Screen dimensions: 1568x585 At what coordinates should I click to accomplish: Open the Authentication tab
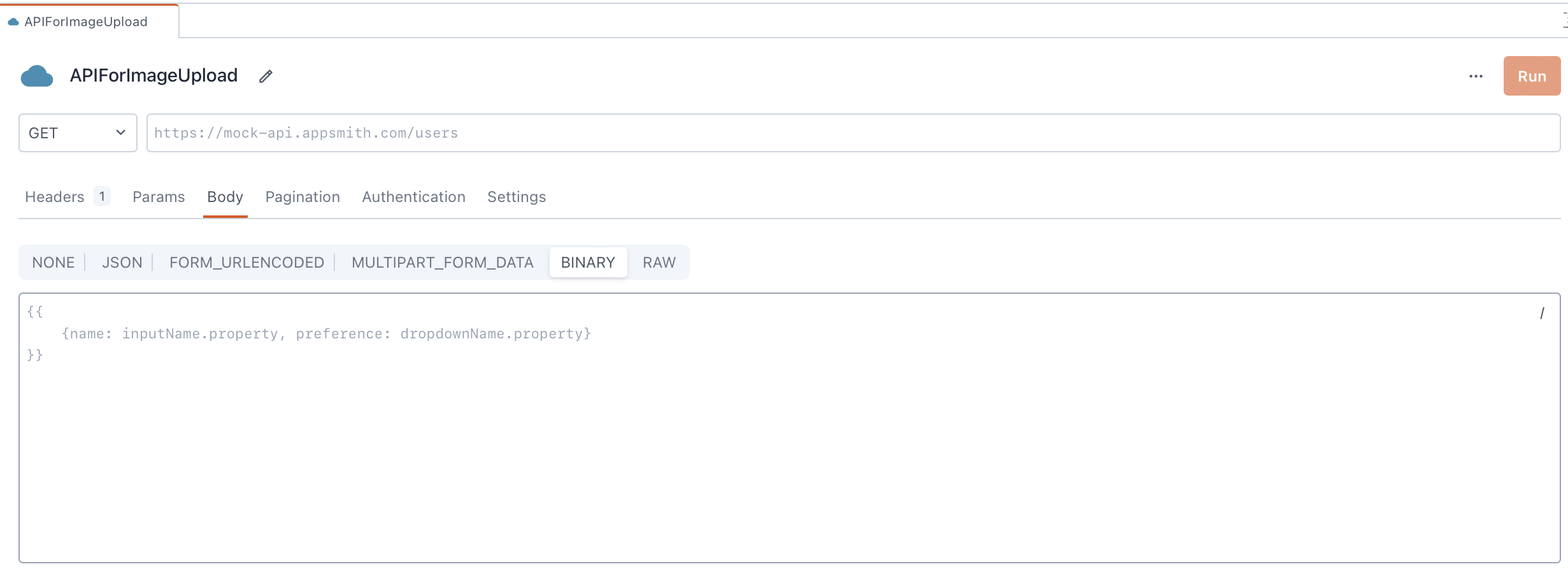pyautogui.click(x=413, y=197)
